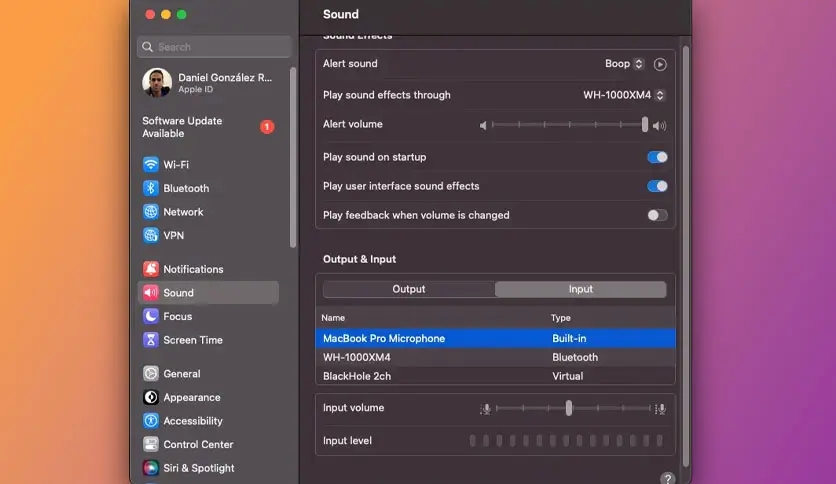Play the Boop alert sound preview
This screenshot has height=484, width=836.
(x=660, y=64)
